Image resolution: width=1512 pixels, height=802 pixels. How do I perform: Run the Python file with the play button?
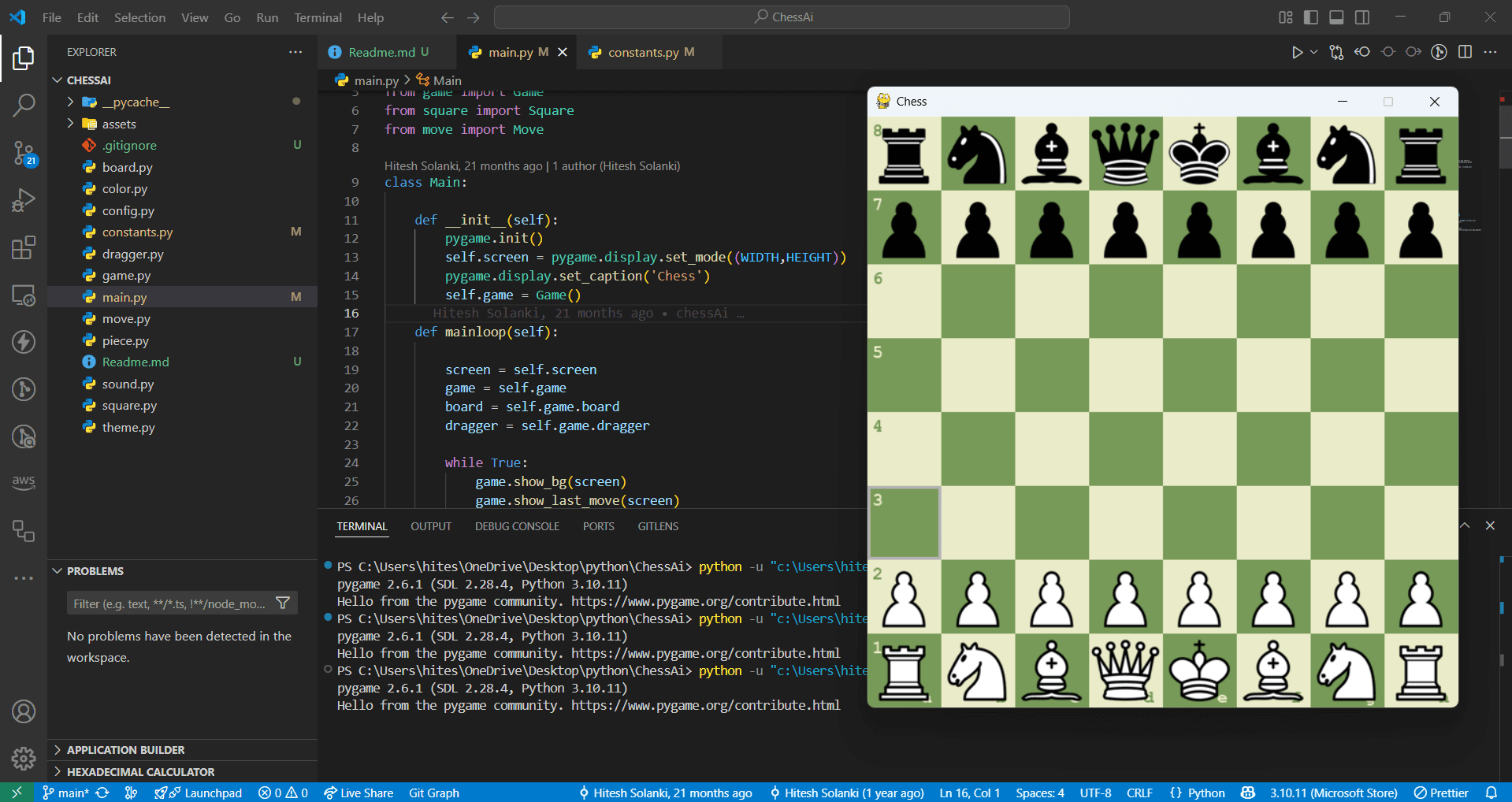[1296, 52]
